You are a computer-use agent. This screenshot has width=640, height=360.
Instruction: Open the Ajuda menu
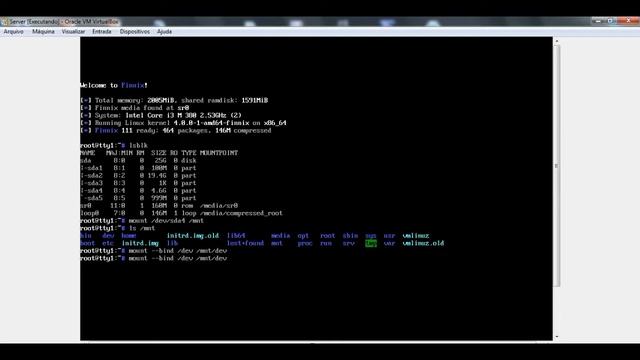coord(164,31)
